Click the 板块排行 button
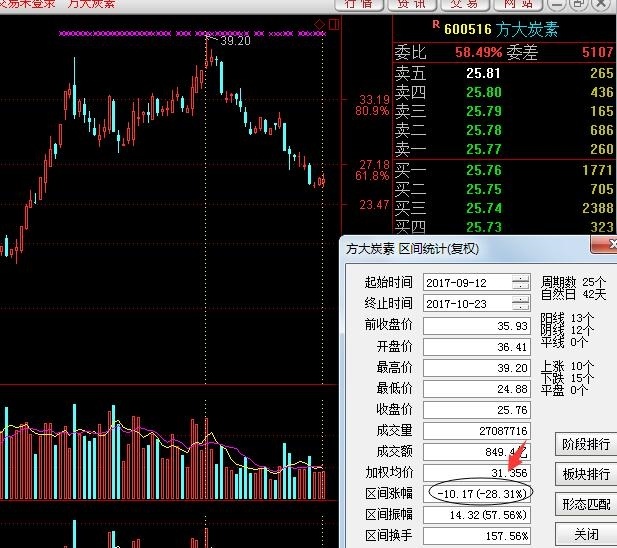Screen dimensions: 617x548 [x=586, y=474]
